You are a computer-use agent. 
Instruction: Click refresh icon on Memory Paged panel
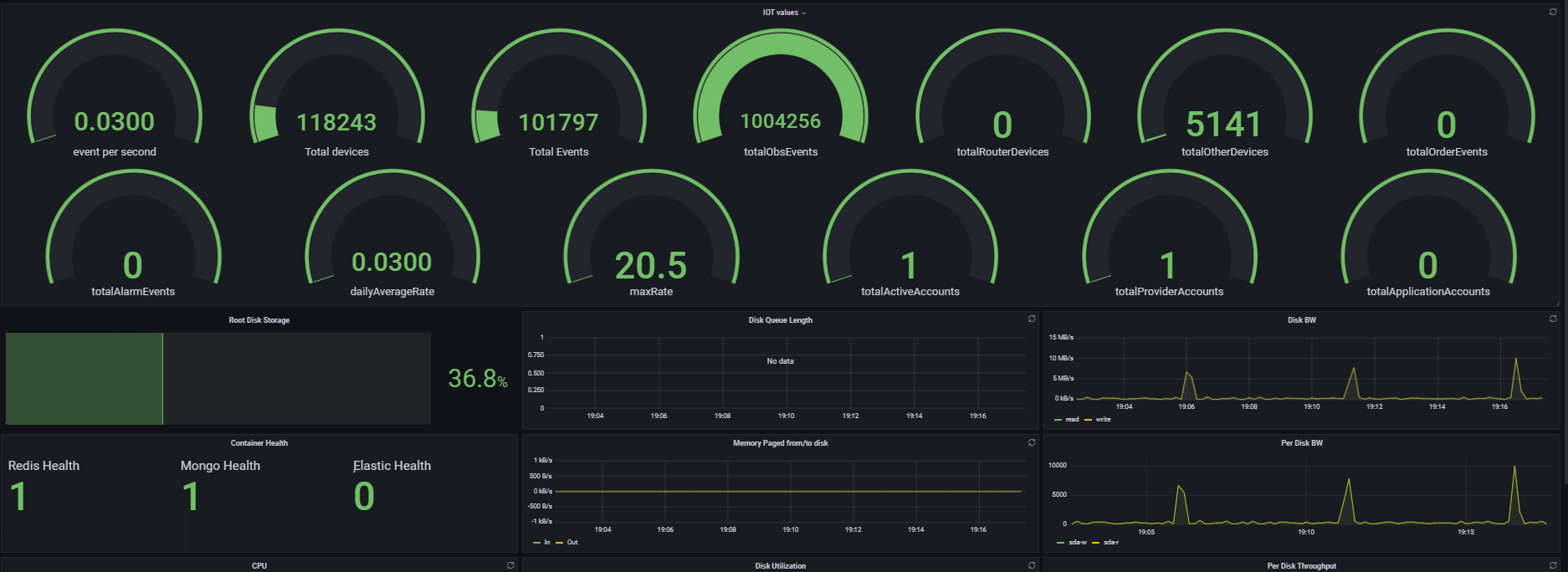(x=1032, y=442)
